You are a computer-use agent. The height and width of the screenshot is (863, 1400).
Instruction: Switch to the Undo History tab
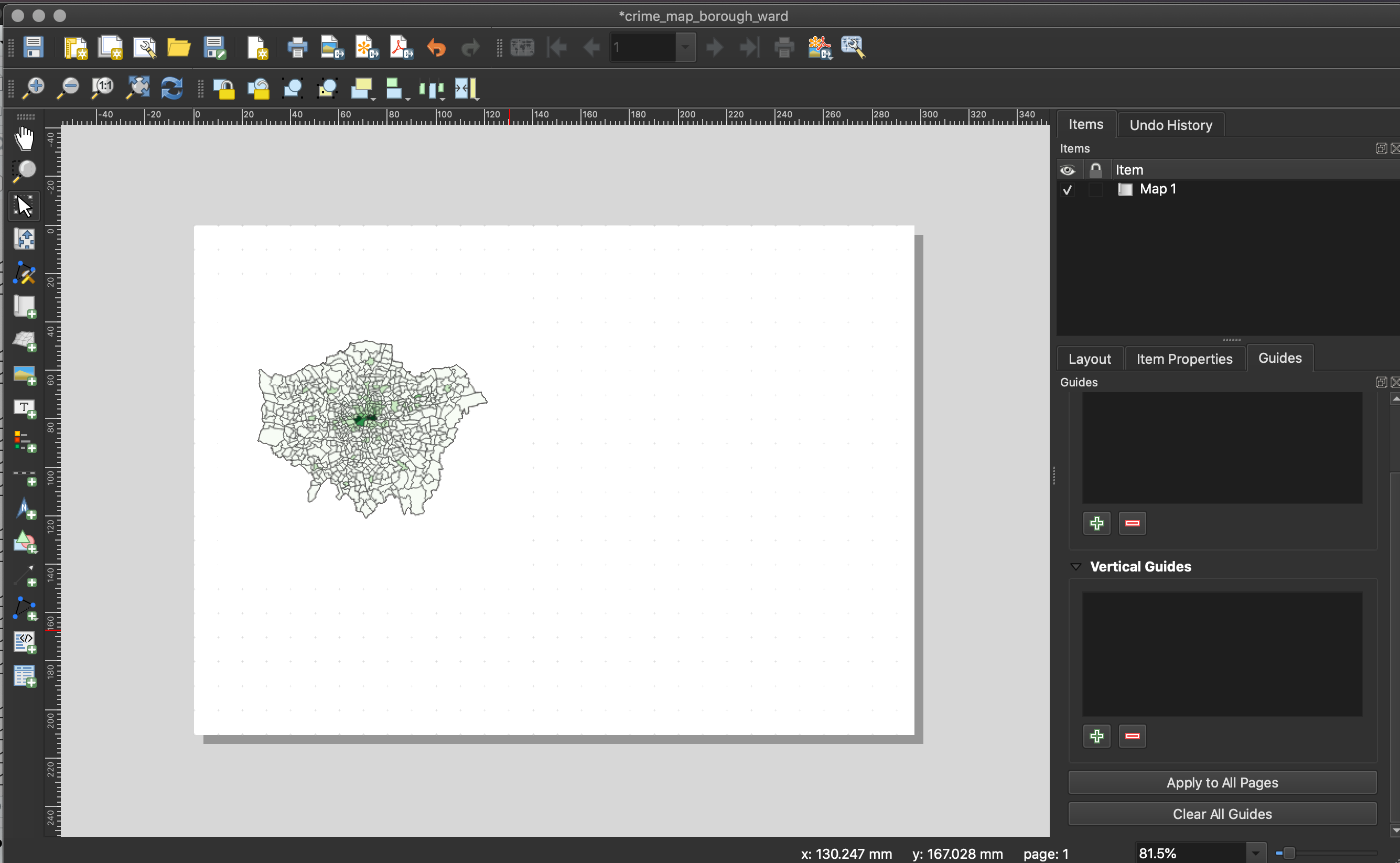pyautogui.click(x=1171, y=125)
